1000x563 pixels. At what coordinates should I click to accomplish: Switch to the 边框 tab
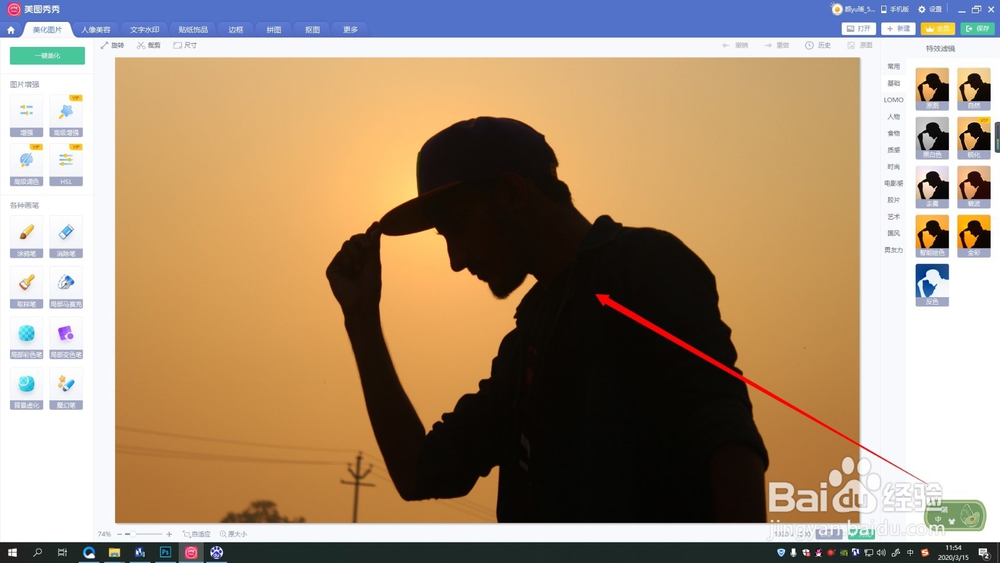[236, 29]
